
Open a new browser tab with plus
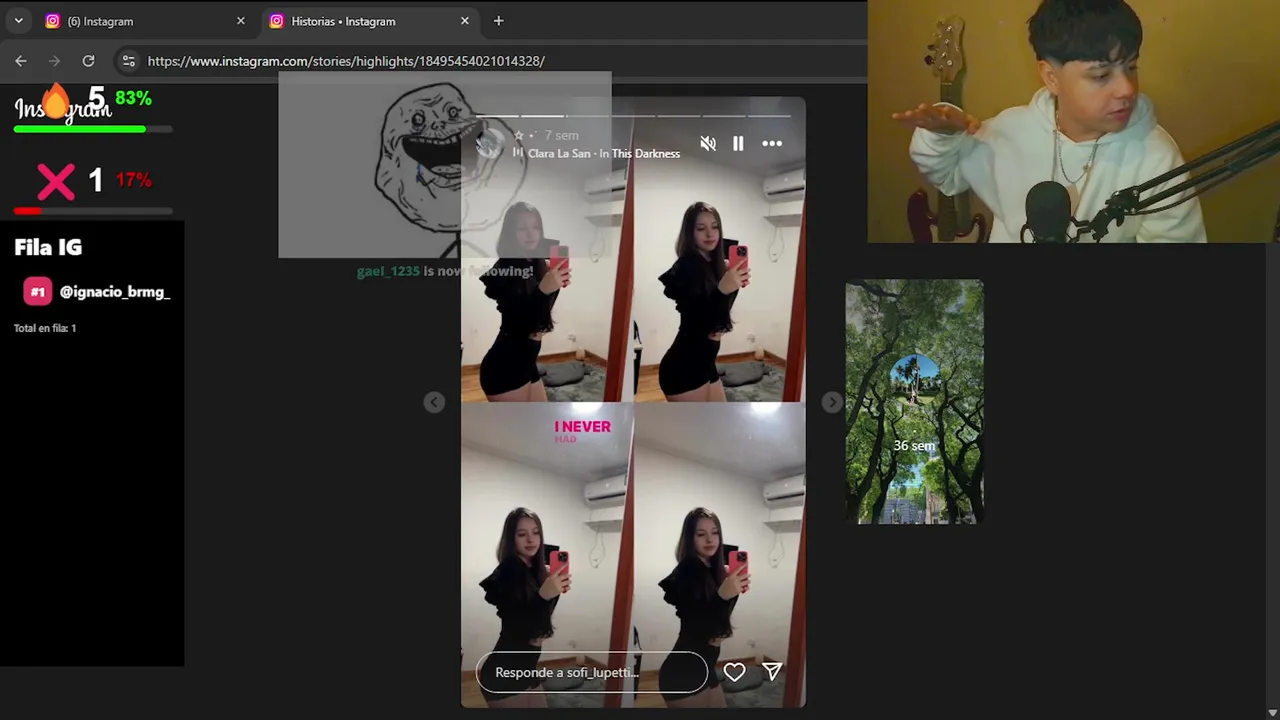click(x=498, y=21)
